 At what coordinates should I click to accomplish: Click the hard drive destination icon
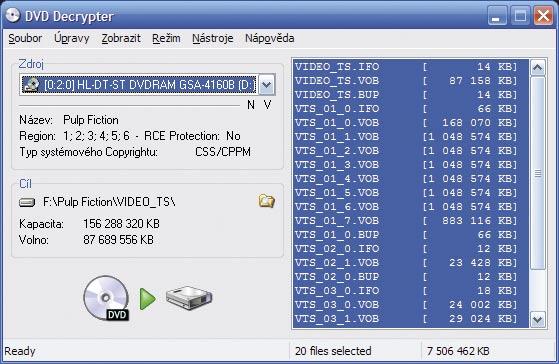[189, 298]
